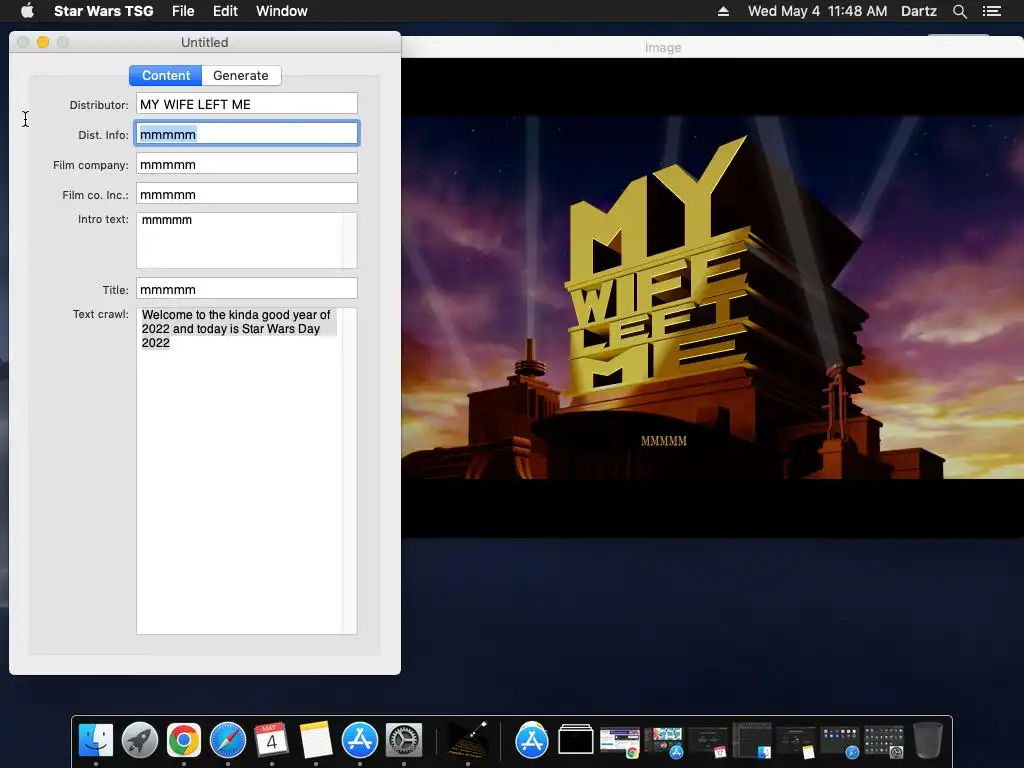Click the Star Wars TSG Dock icon
The width and height of the screenshot is (1024, 768).
pos(468,740)
